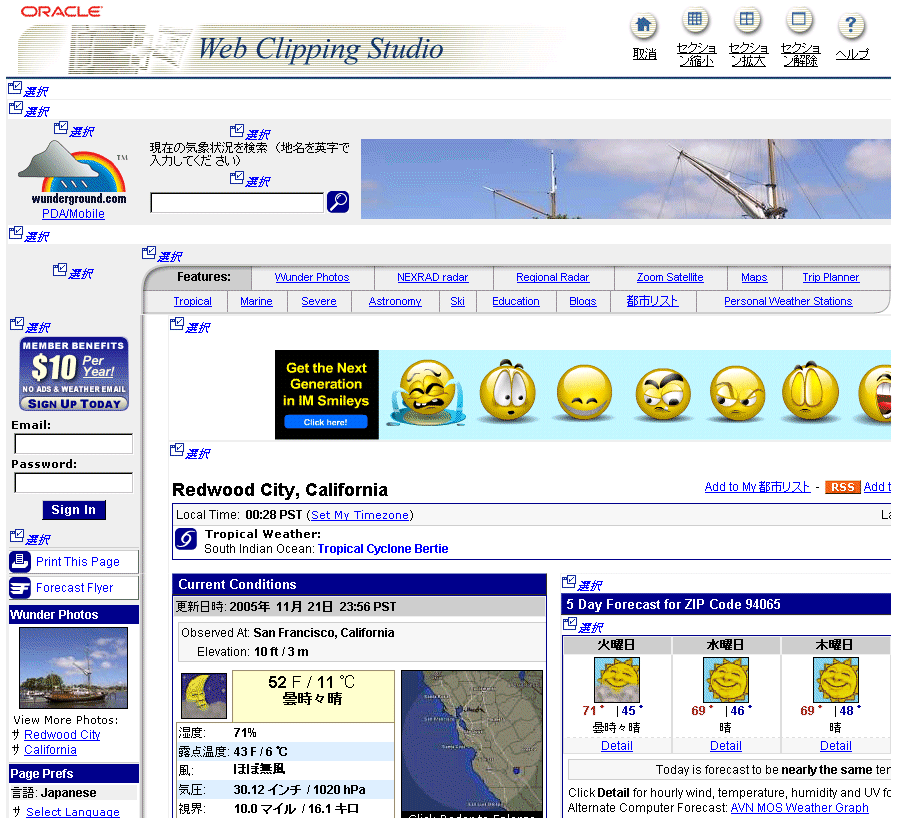The height and width of the screenshot is (825, 899).
Task: Click the セクション拡大 expand section icon
Action: (747, 21)
